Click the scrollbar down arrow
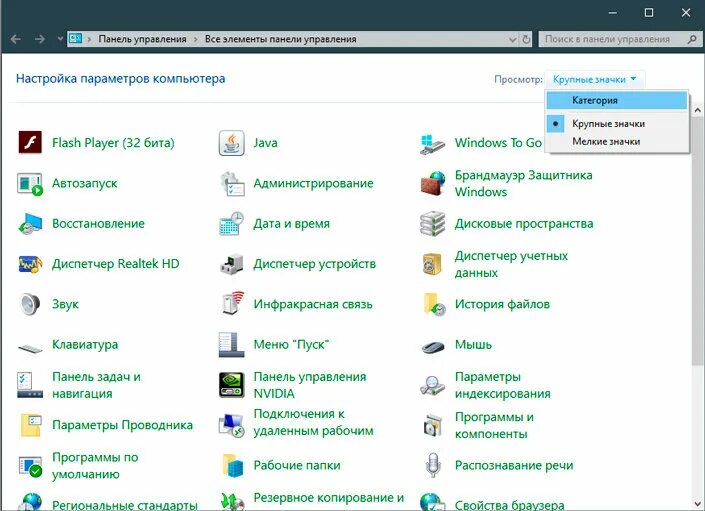Image resolution: width=705 pixels, height=511 pixels. coord(697,504)
